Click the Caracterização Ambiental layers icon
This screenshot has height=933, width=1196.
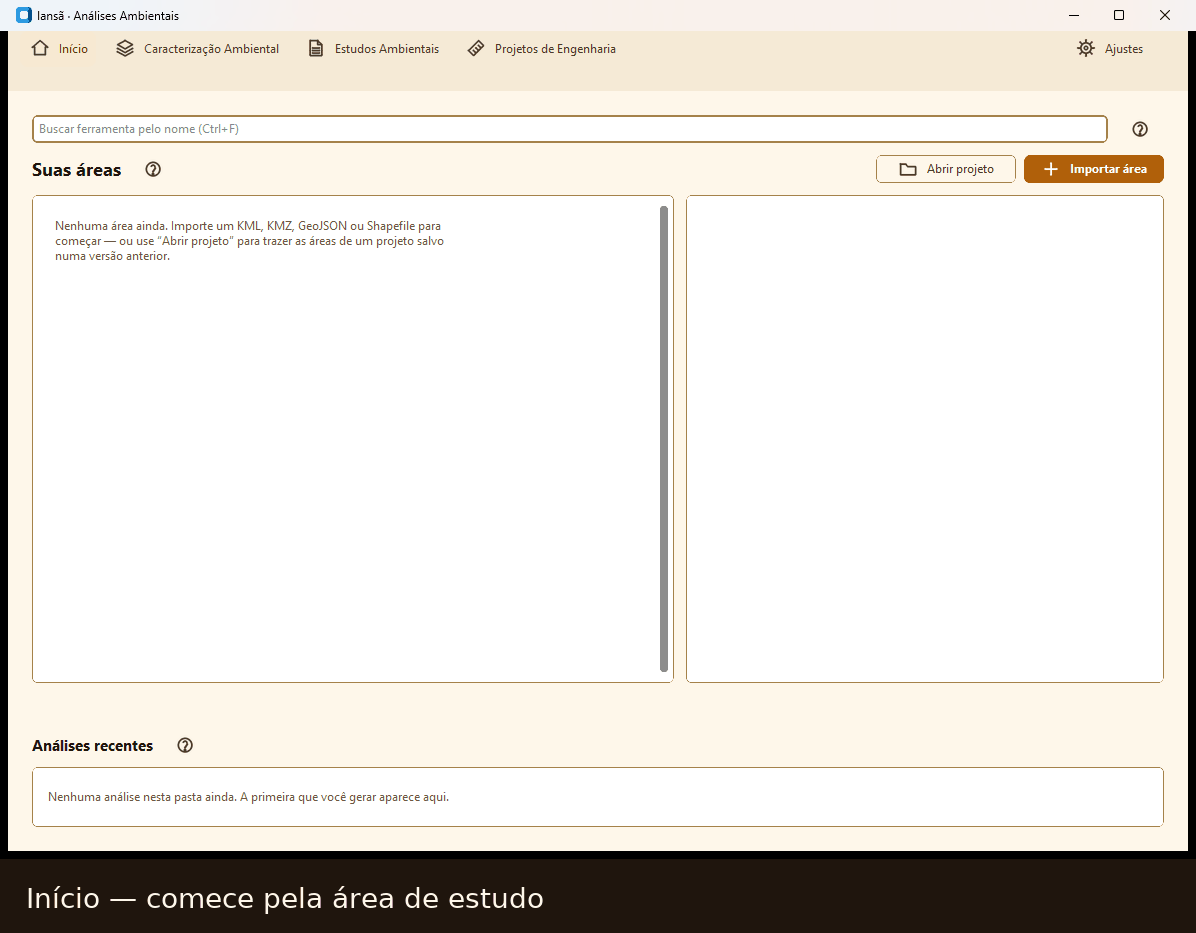pyautogui.click(x=125, y=48)
